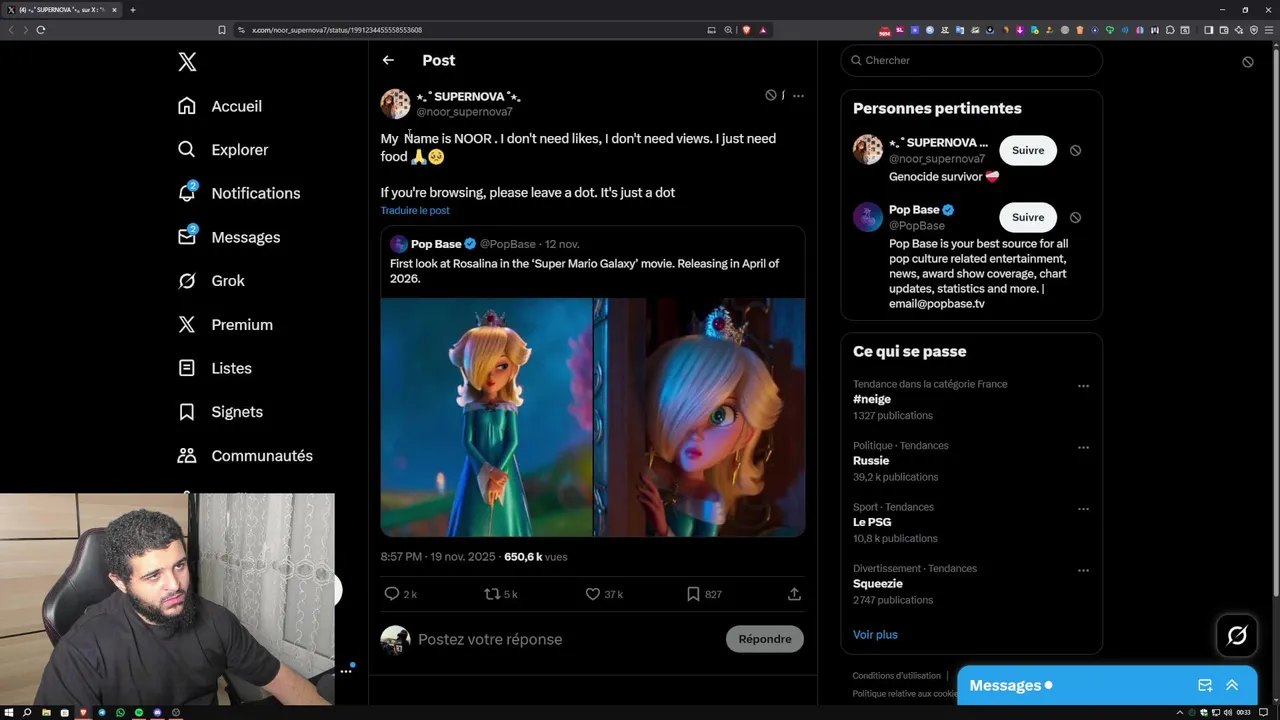
Task: Click the Windows Start button
Action: (9, 712)
